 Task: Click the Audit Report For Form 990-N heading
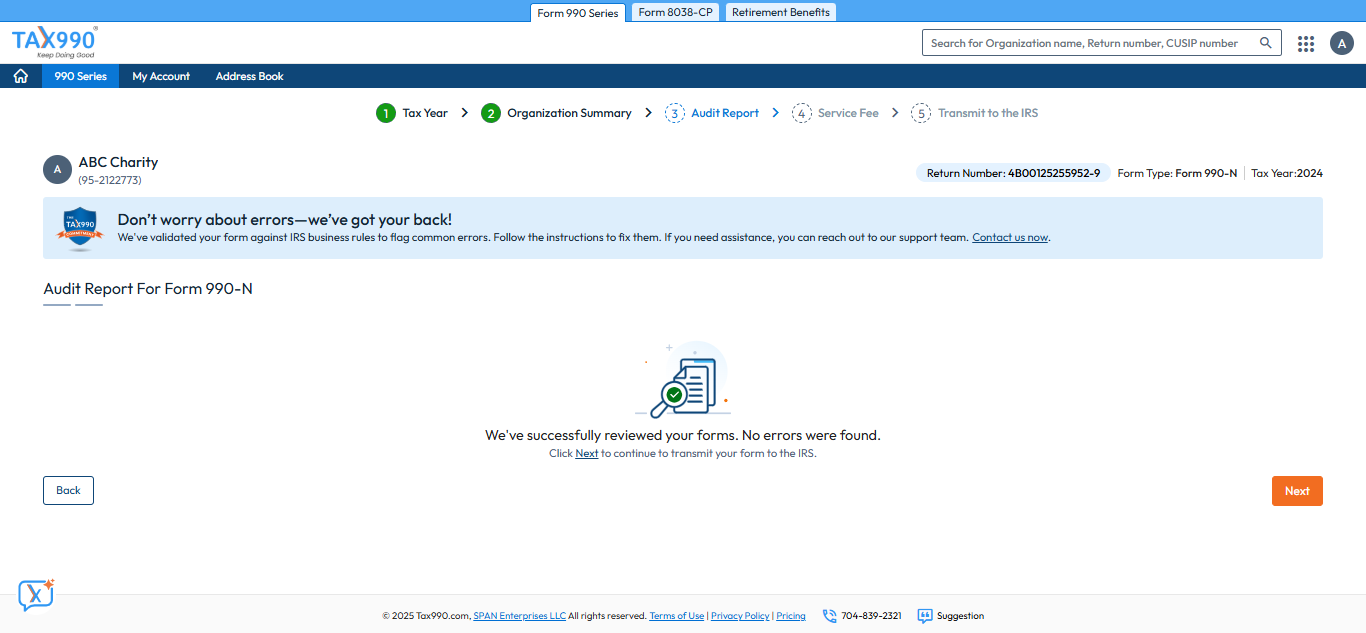(x=148, y=289)
